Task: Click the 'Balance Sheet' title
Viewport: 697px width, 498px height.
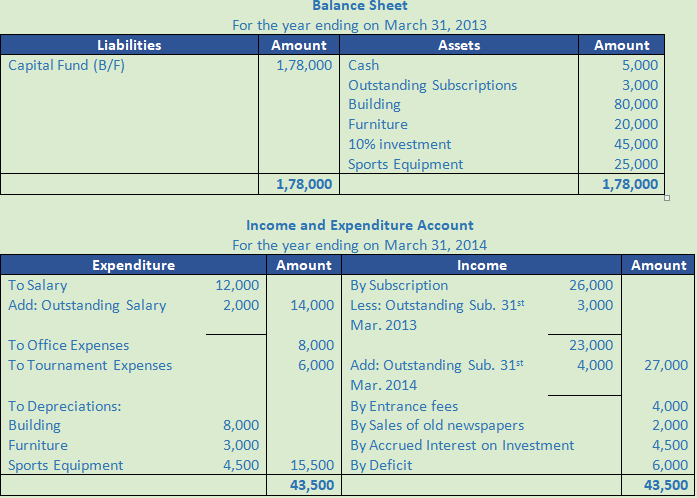Action: (360, 6)
